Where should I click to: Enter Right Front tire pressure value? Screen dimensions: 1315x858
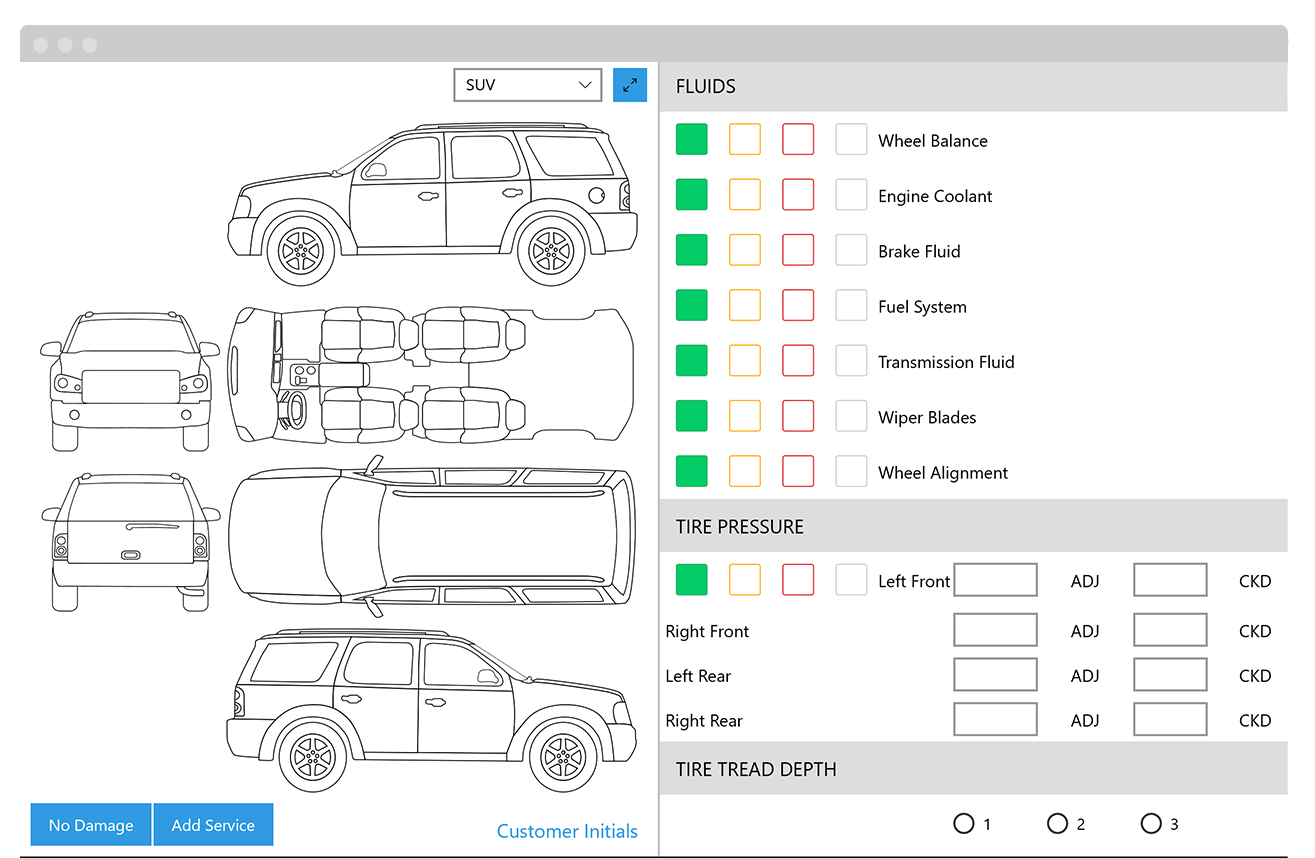click(995, 629)
